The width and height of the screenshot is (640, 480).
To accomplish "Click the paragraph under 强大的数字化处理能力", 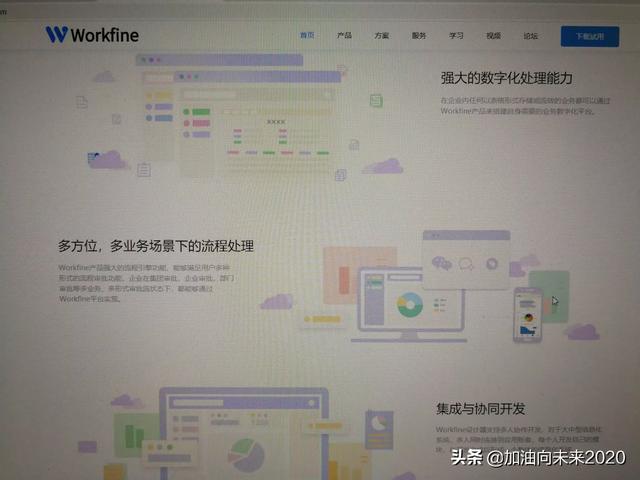I will pos(525,106).
